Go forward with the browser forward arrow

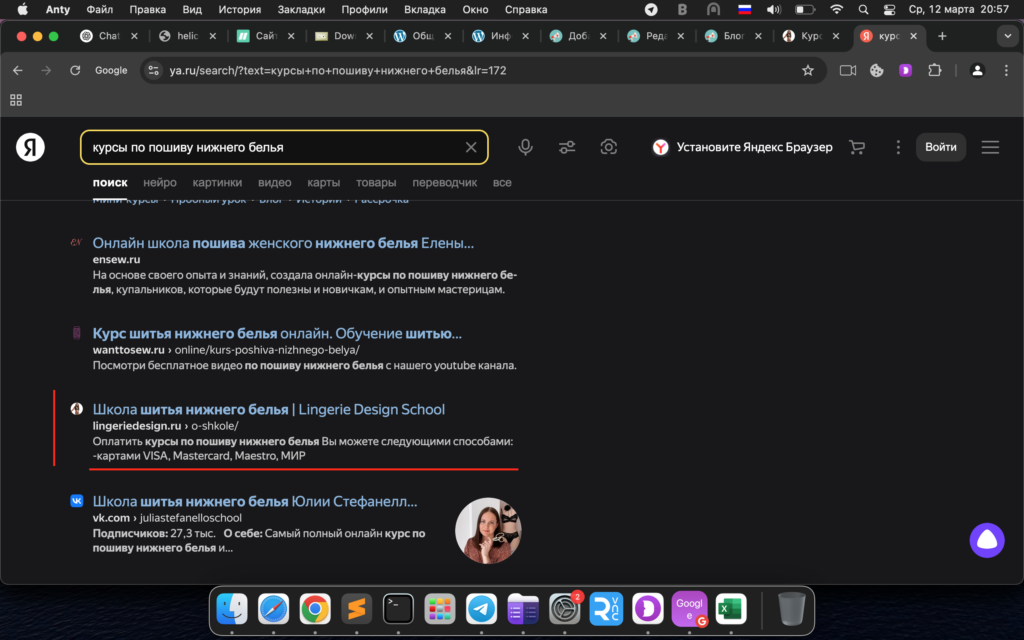point(46,71)
